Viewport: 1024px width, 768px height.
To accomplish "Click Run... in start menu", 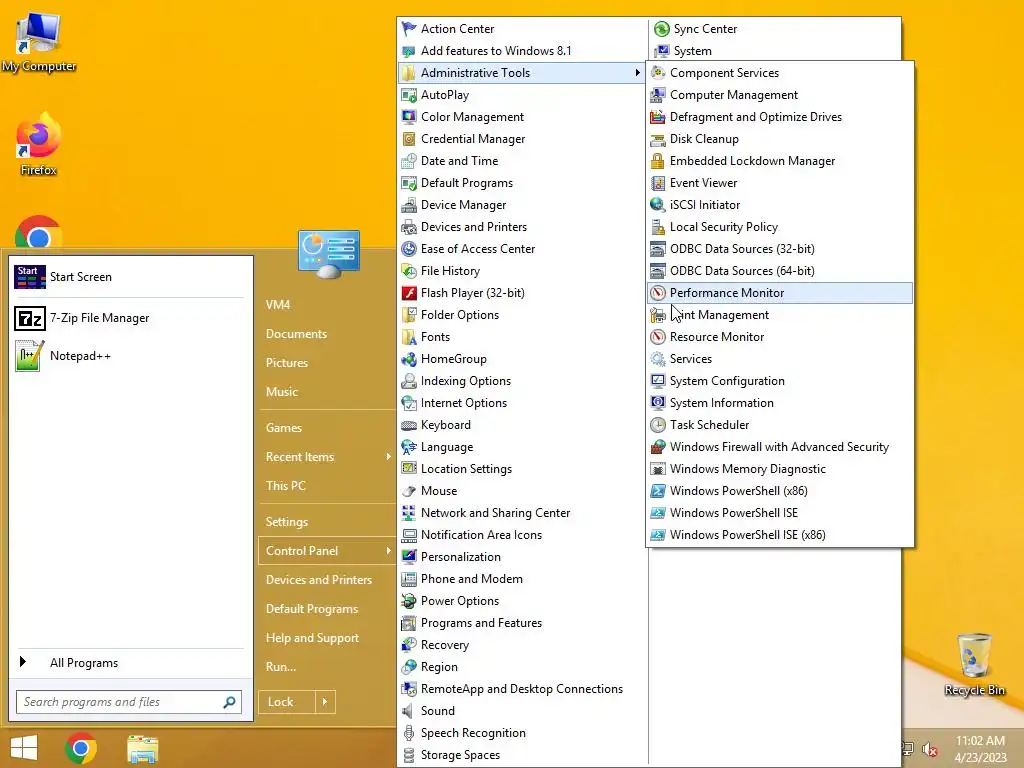I will click(281, 667).
